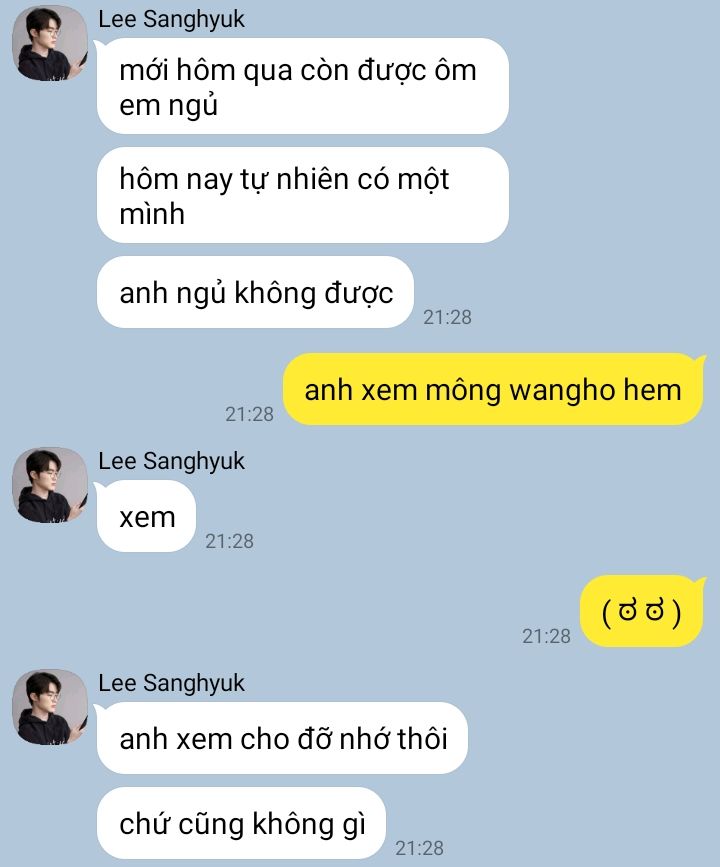Tap the 21:28 timestamp beside 'anh ngủ không được'
Viewport: 720px width, 867px height.
point(447,317)
